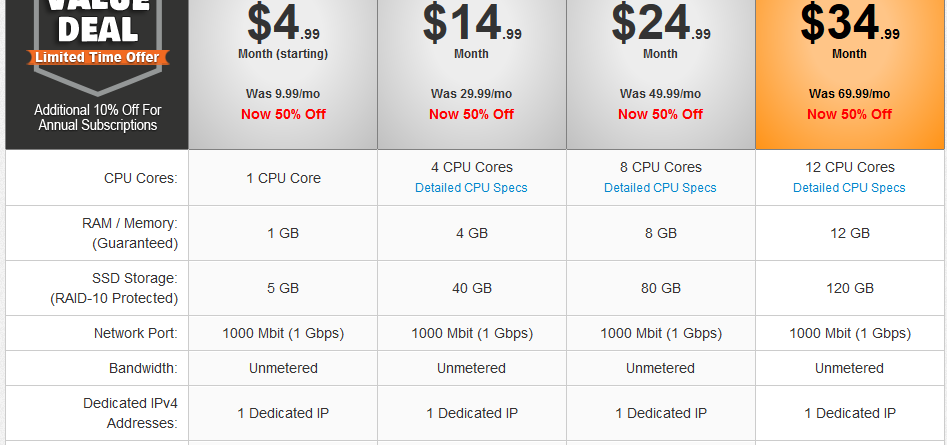Click the Now 50% Off text under $4.99
Screen dimensions: 947x445
(283, 114)
